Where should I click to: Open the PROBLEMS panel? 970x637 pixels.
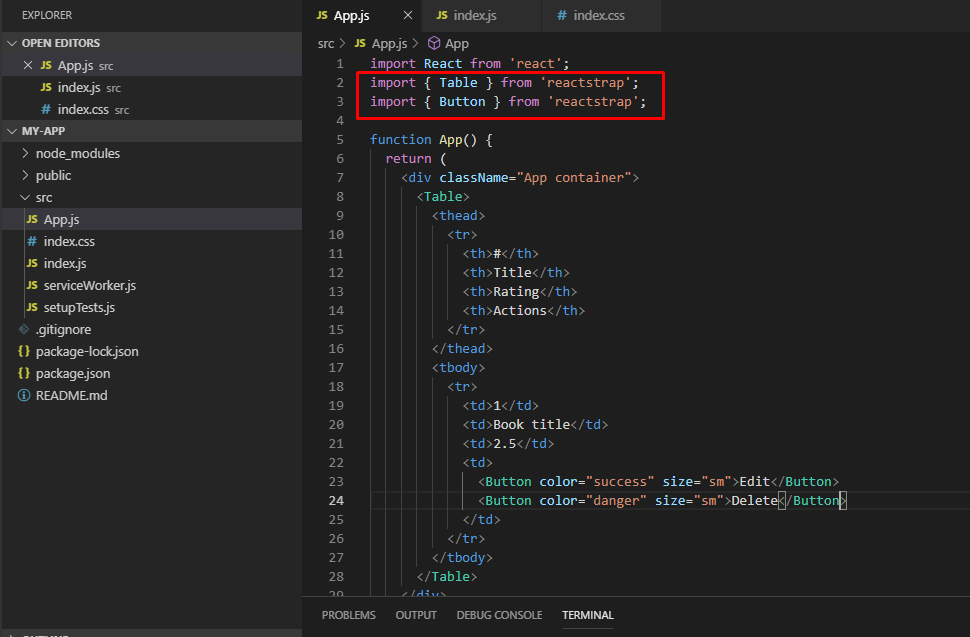[348, 615]
